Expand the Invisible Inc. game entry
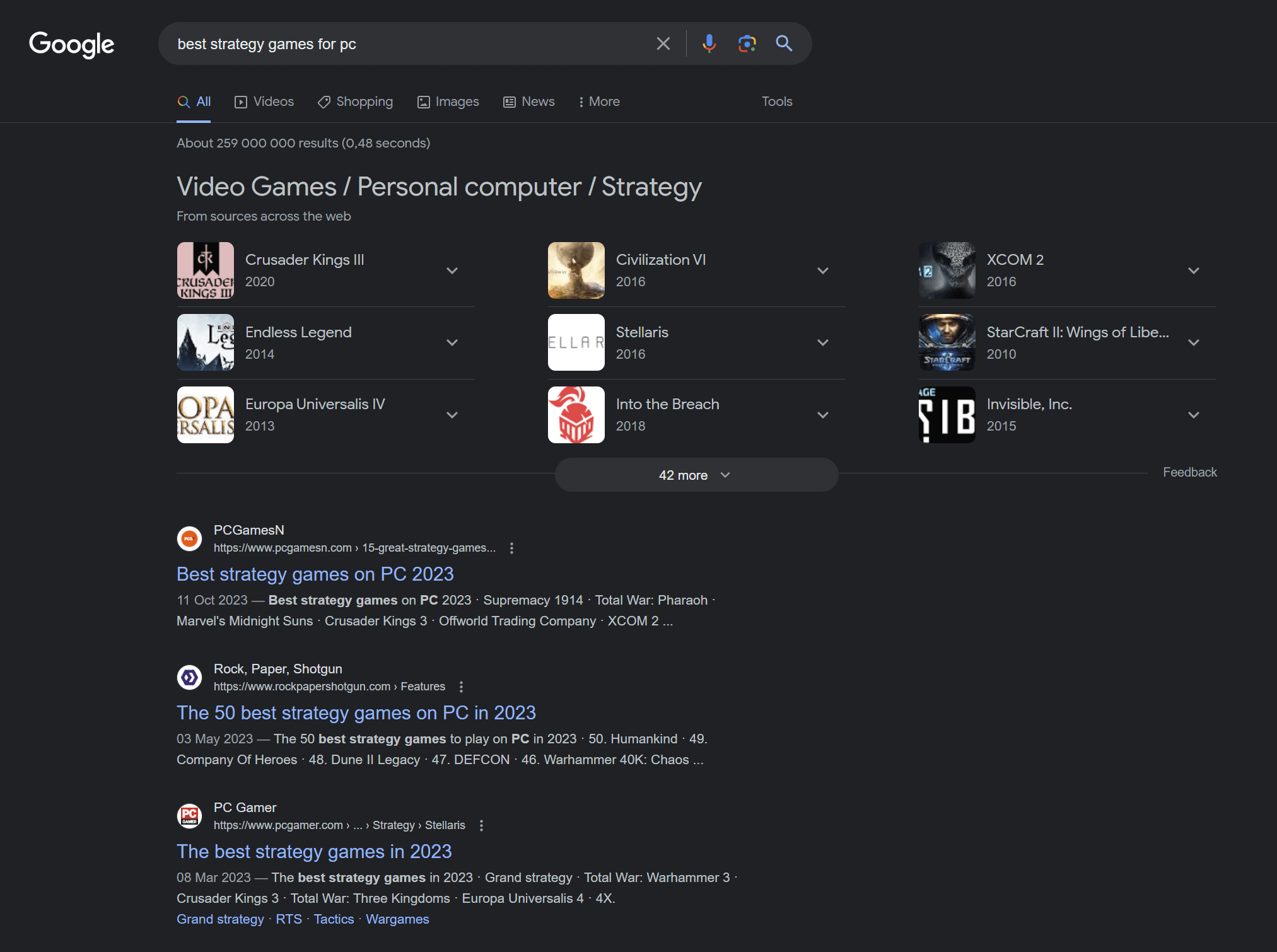The image size is (1277, 952). pos(1193,414)
